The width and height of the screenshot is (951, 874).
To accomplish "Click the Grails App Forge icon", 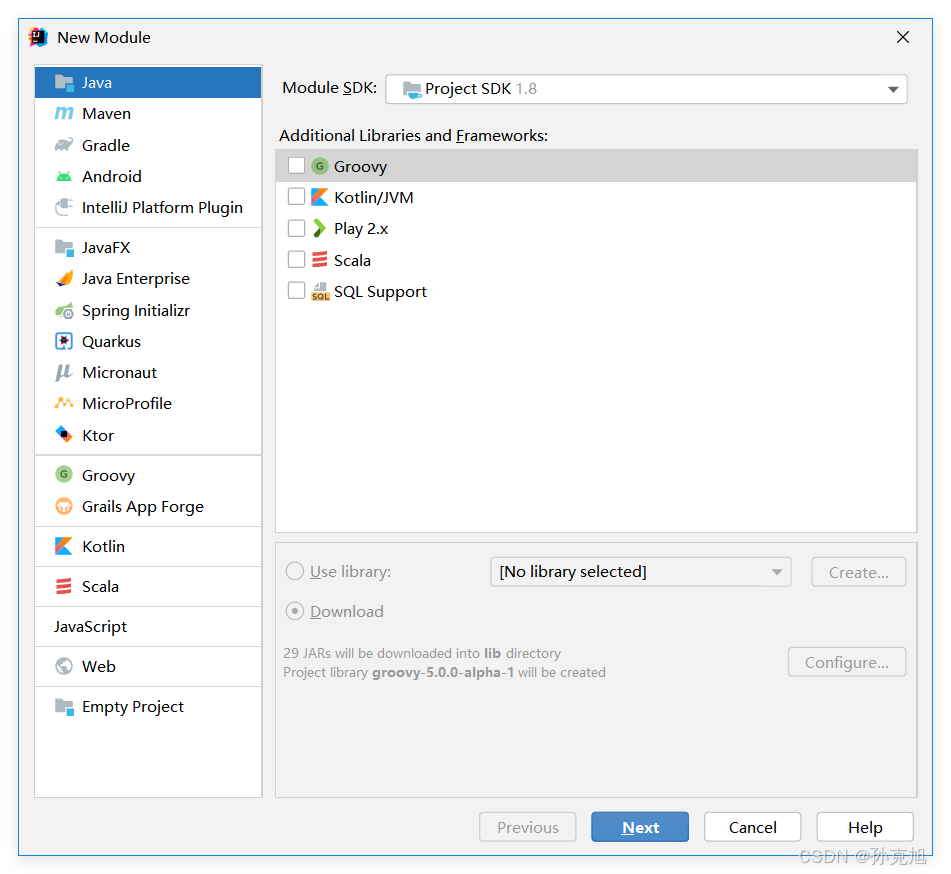I will [64, 506].
